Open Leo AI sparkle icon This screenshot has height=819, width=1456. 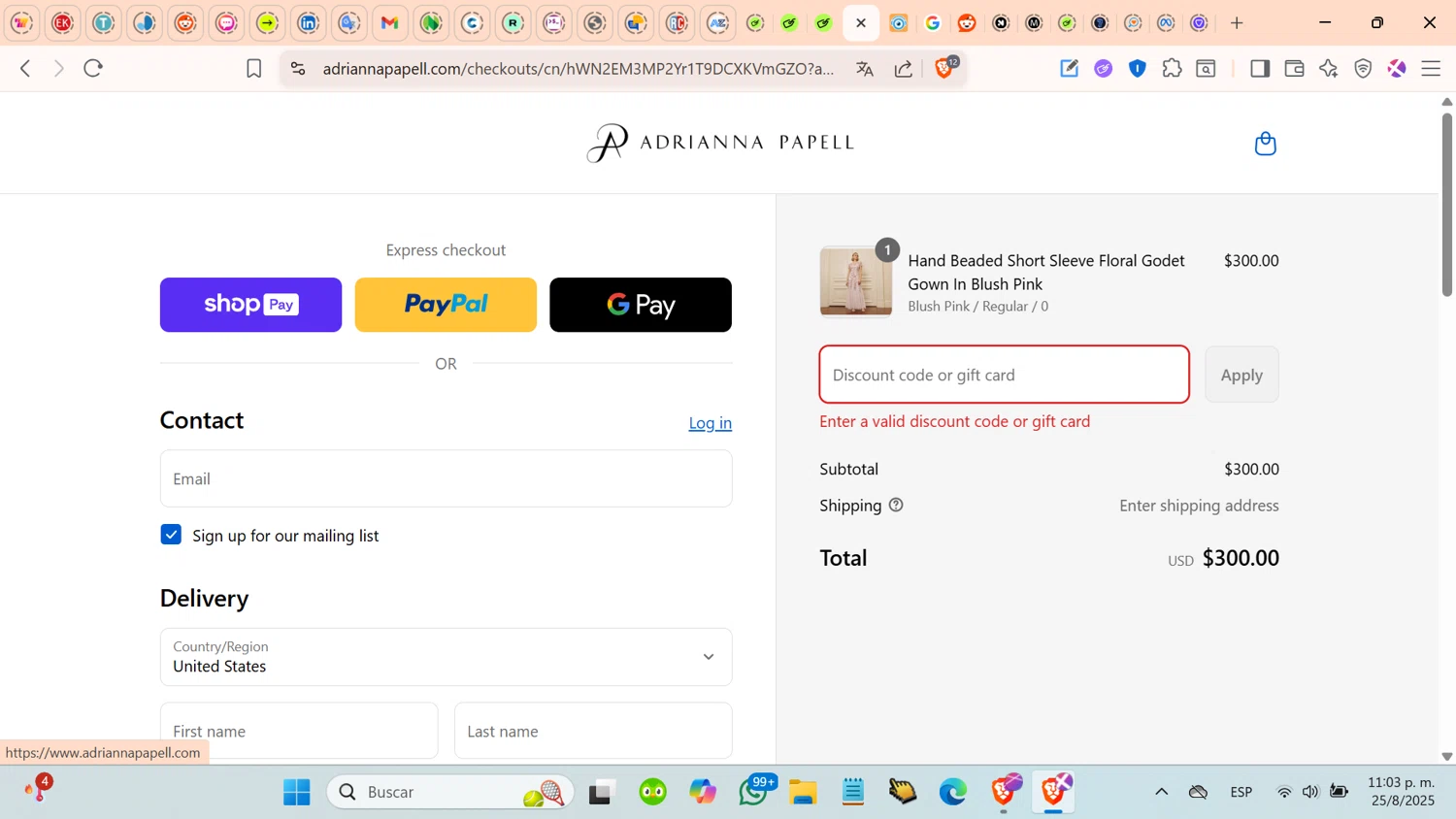[1328, 68]
